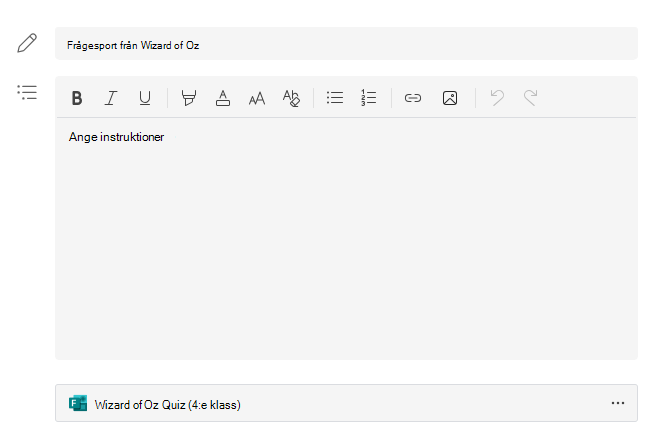Select the text highlight tool
The width and height of the screenshot is (654, 433).
pos(189,98)
